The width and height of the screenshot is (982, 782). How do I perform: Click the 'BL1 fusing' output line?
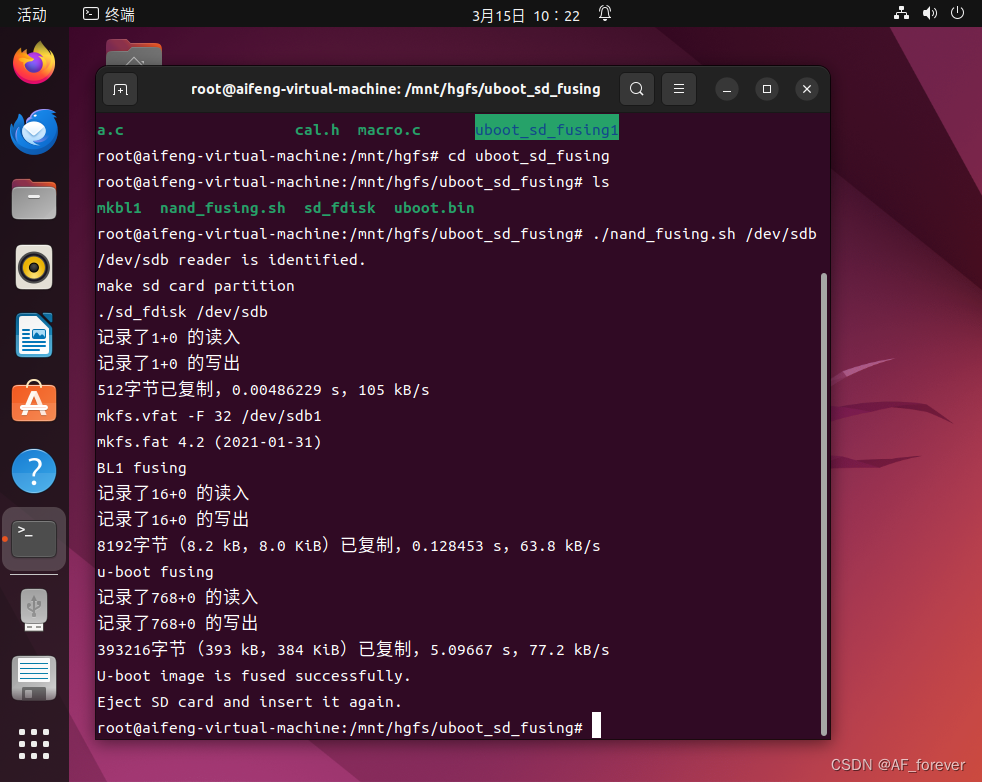(142, 468)
